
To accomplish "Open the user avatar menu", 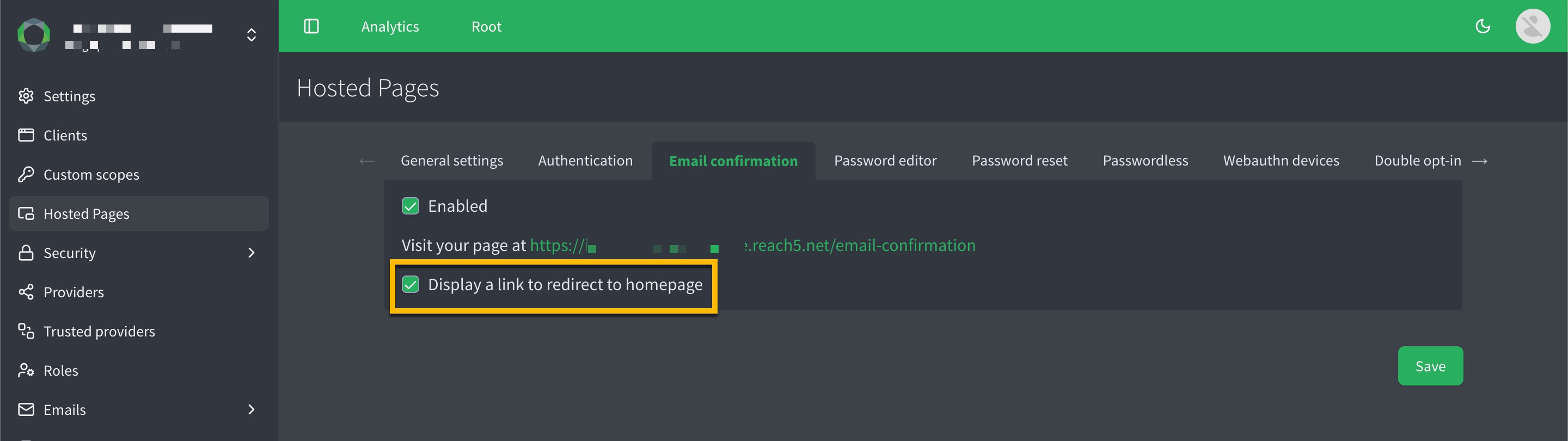I will (x=1532, y=26).
